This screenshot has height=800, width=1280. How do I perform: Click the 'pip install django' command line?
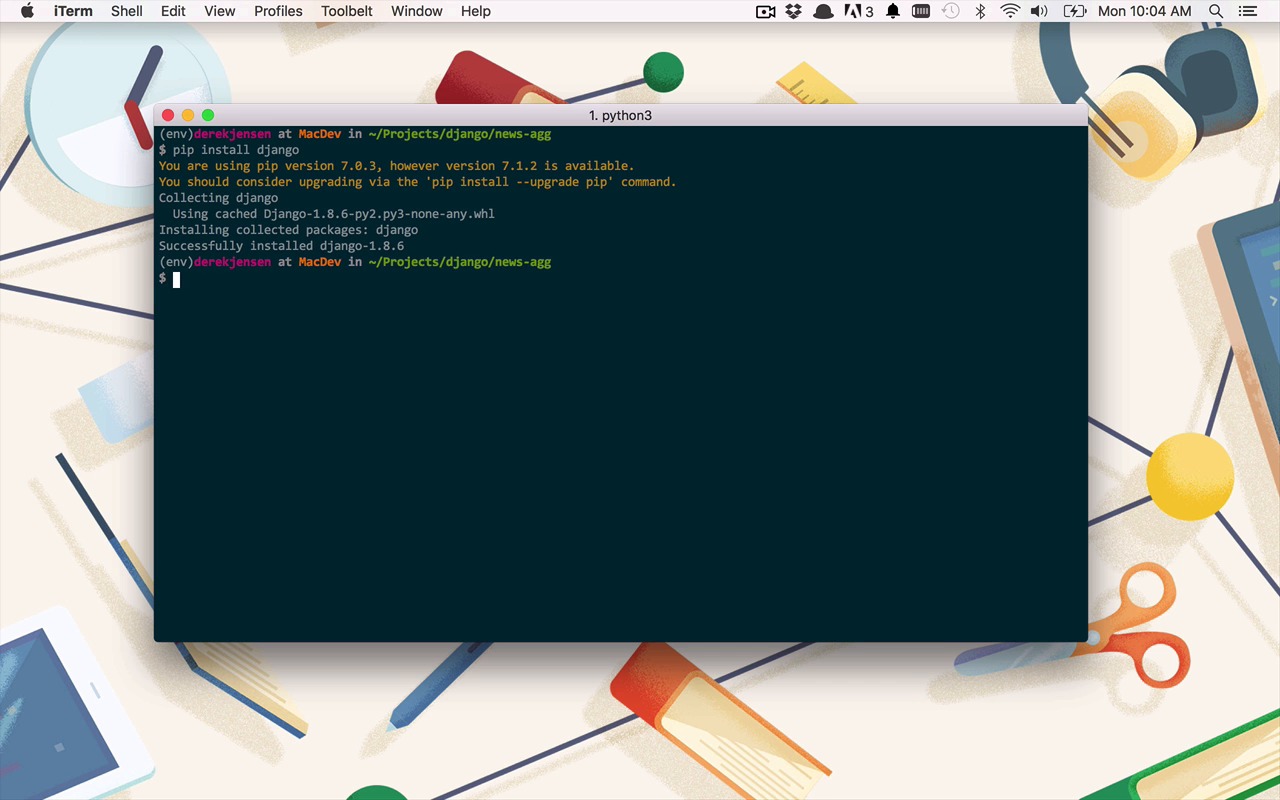pyautogui.click(x=229, y=150)
